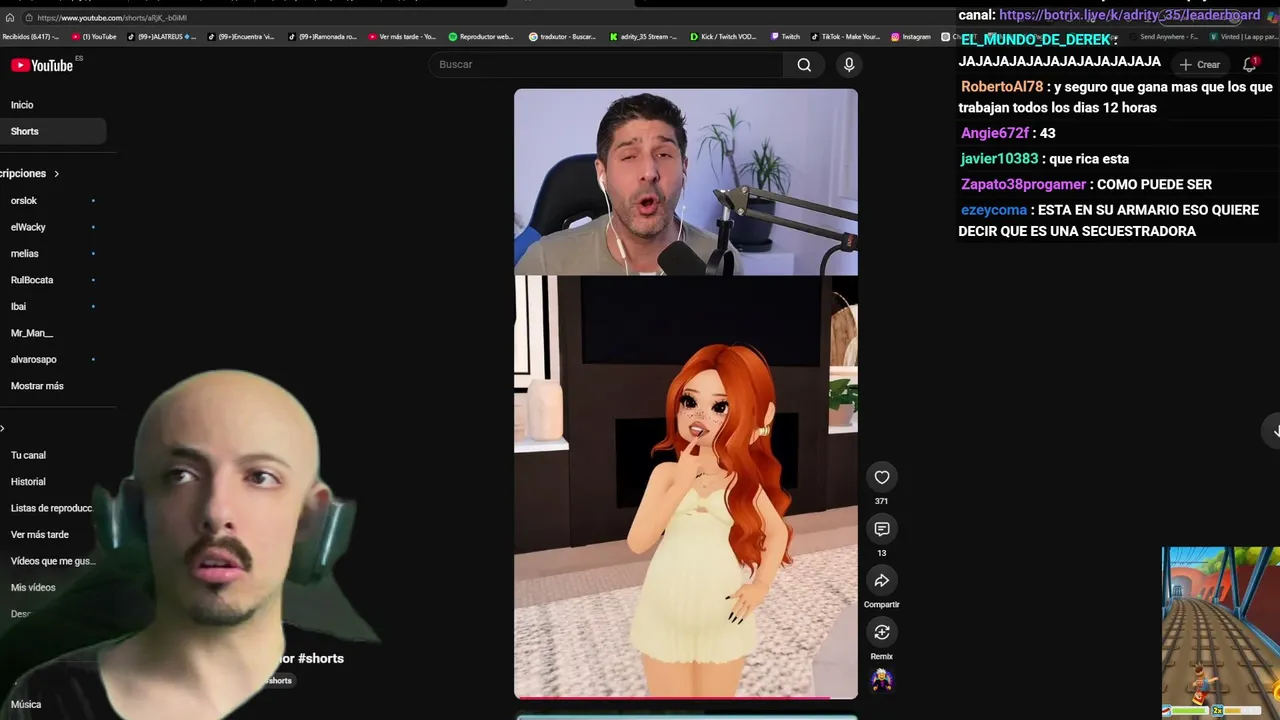Viewport: 1280px width, 720px height.
Task: Open the Instagram bookmark
Action: (911, 37)
